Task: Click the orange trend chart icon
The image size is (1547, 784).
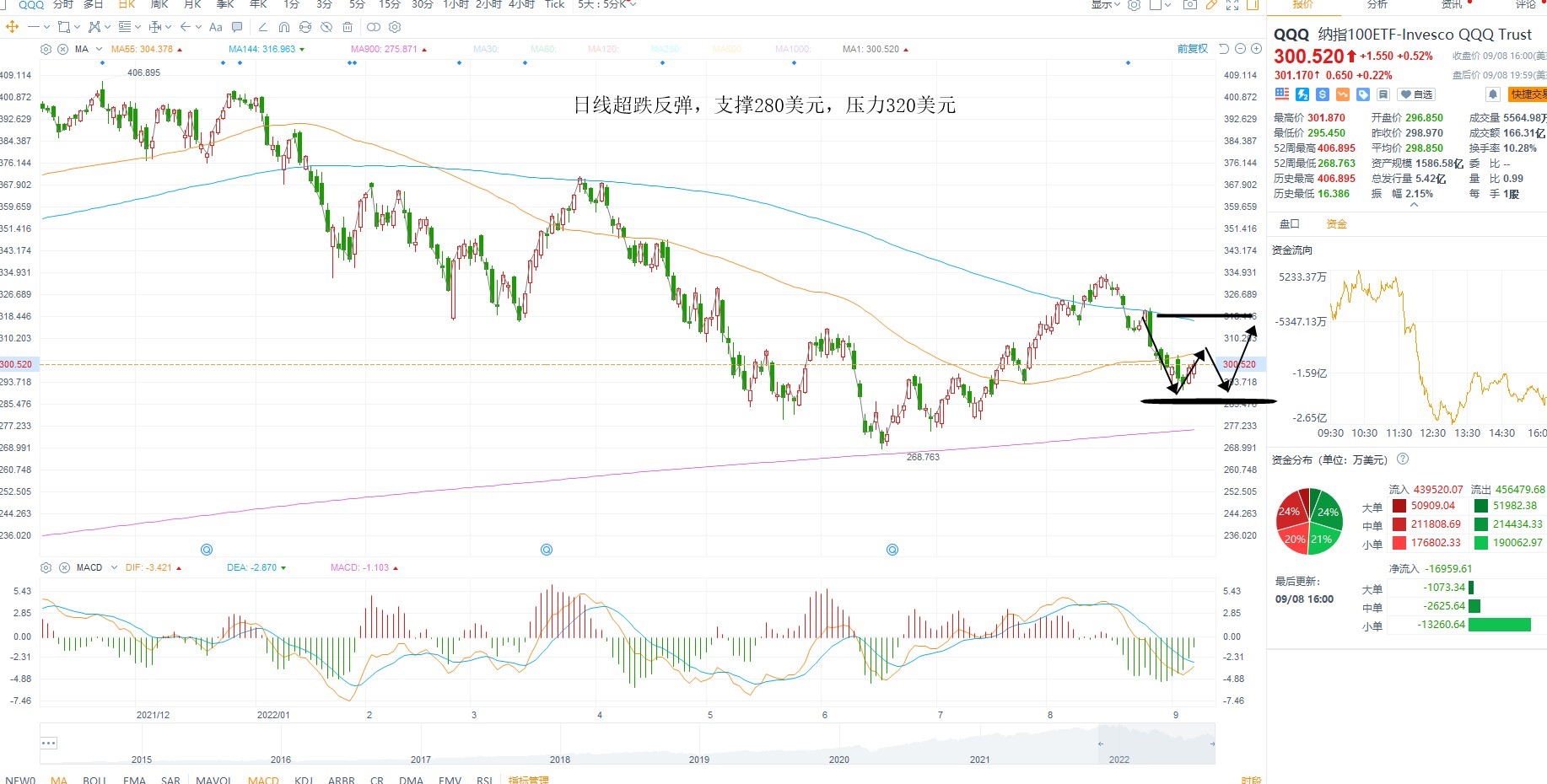Action: [1343, 94]
